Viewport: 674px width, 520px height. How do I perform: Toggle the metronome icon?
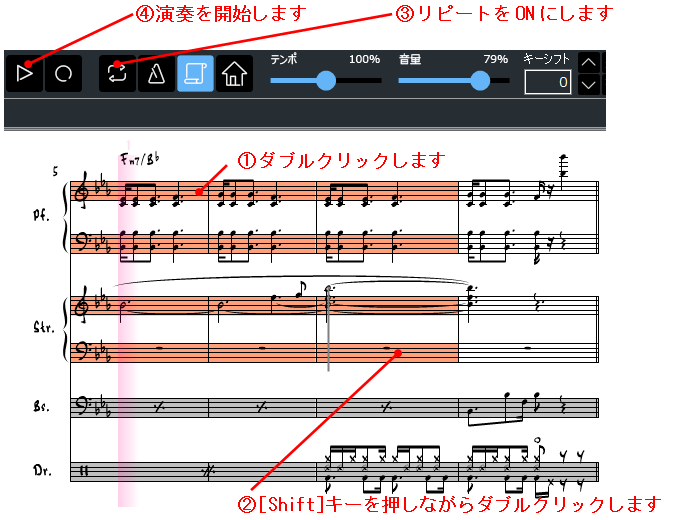tap(156, 73)
